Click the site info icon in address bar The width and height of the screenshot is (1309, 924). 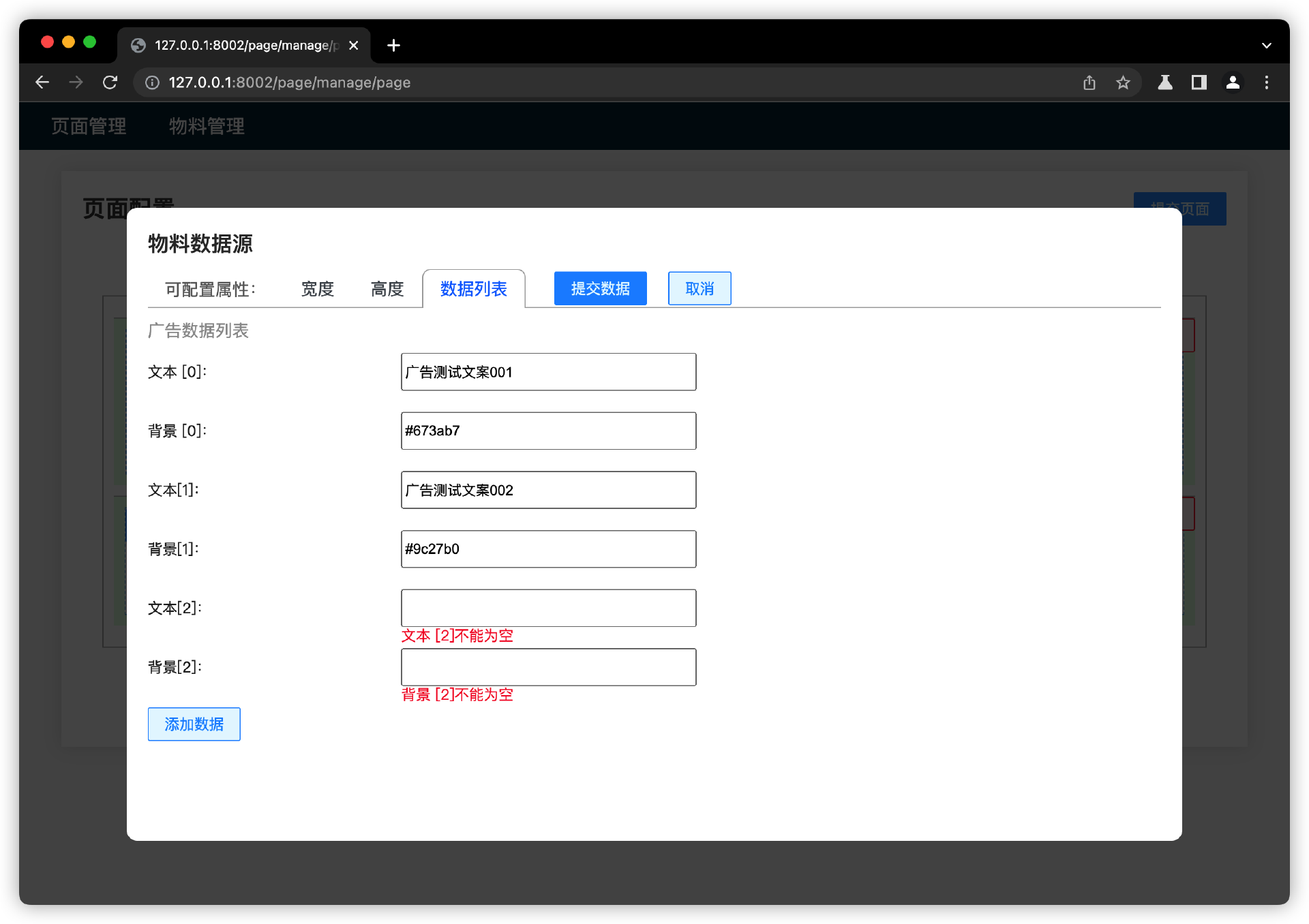153,82
